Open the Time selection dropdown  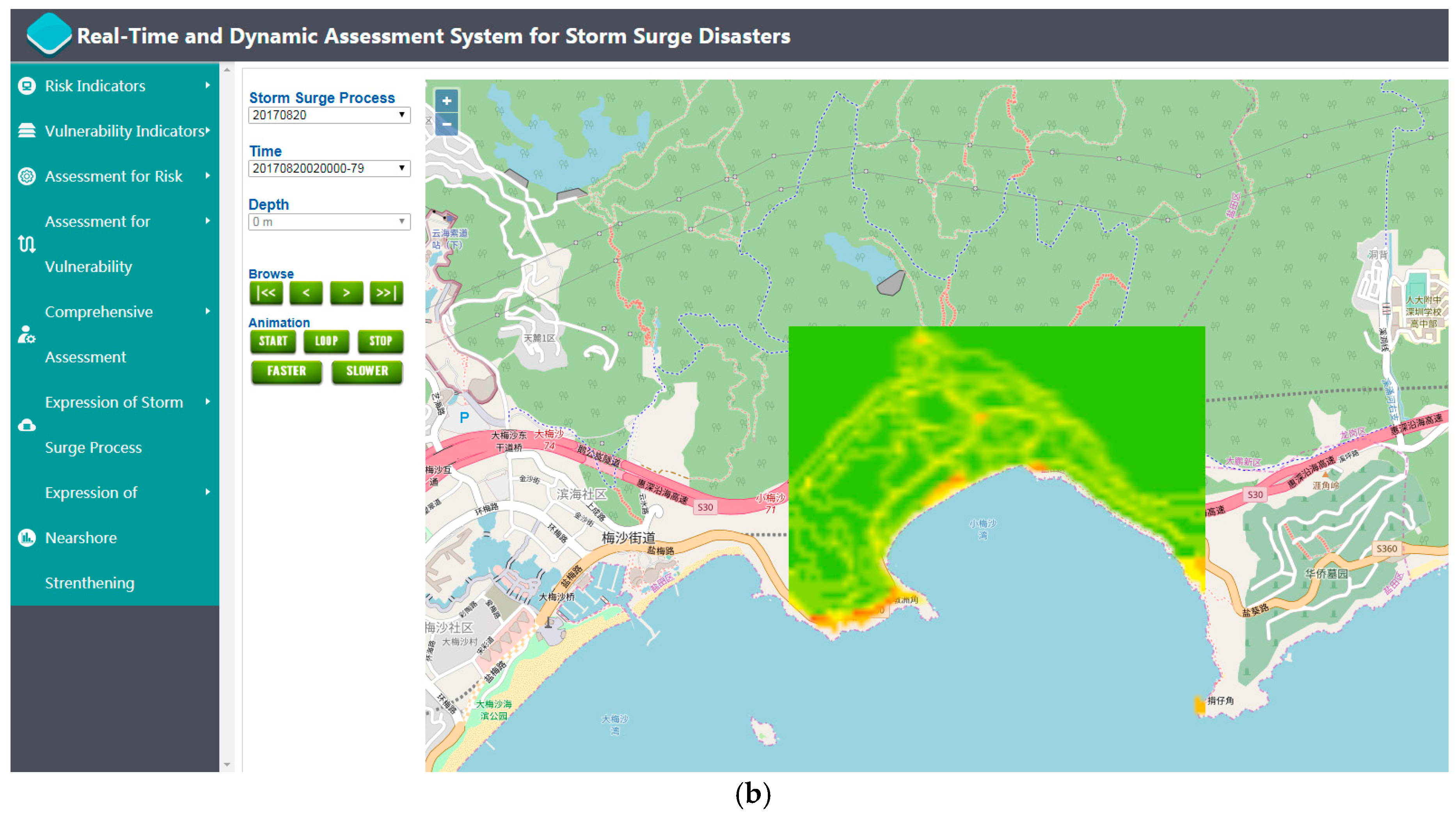point(329,169)
